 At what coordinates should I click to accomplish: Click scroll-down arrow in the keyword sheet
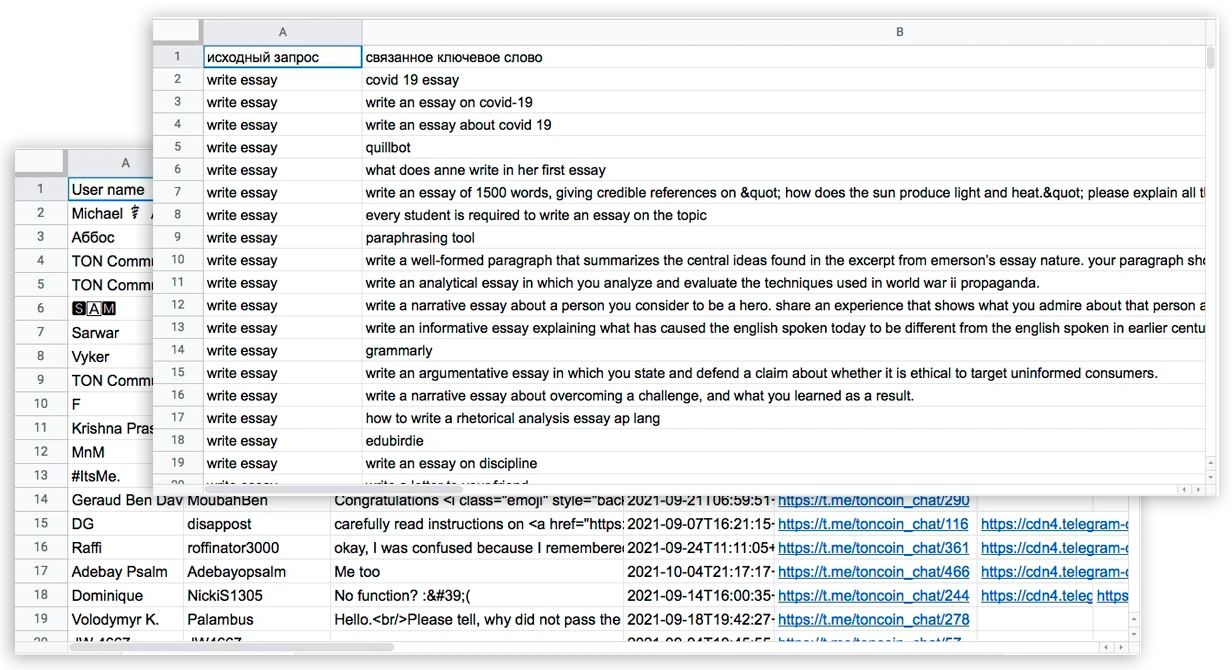(x=1211, y=475)
